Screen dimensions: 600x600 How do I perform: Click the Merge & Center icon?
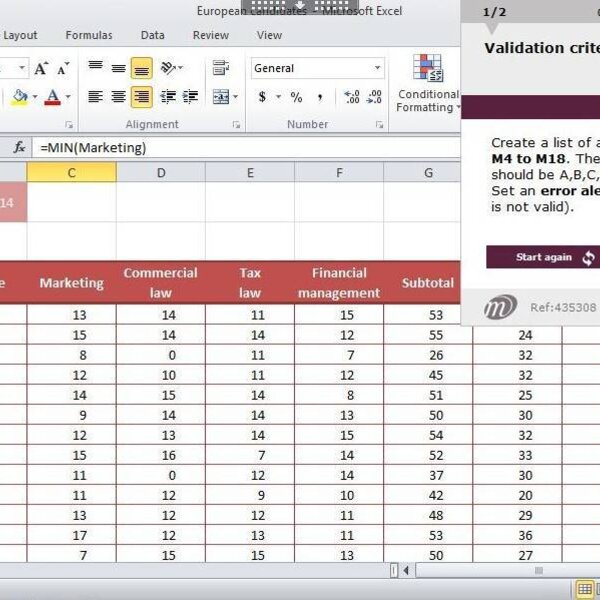click(221, 96)
